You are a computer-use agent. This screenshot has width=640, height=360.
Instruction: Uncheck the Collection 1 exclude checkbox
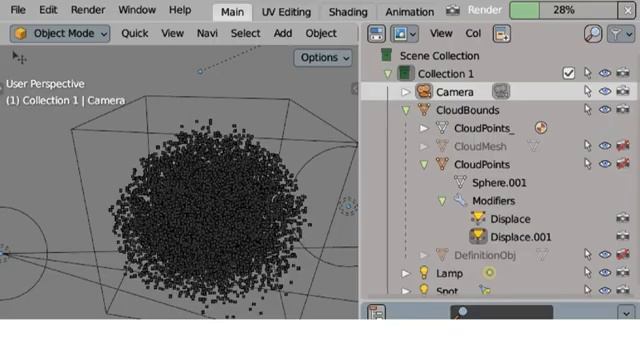point(569,73)
